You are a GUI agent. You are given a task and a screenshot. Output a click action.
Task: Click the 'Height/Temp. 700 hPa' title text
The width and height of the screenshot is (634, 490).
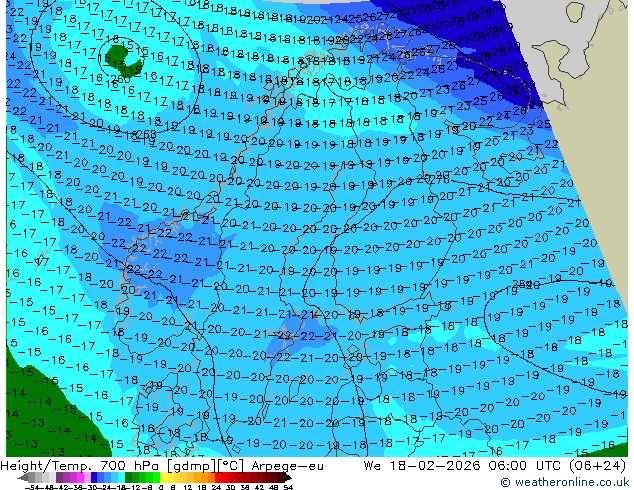(81, 466)
